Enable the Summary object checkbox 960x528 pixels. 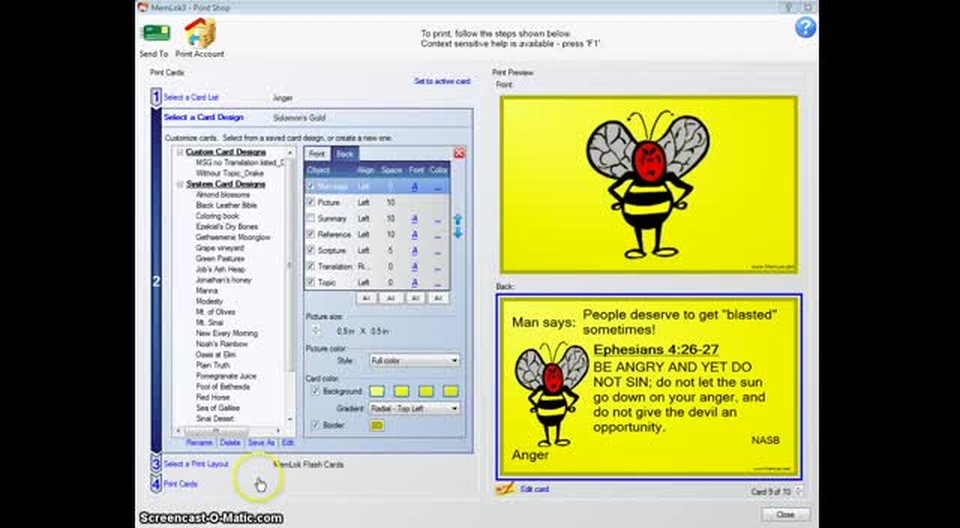[x=311, y=219]
